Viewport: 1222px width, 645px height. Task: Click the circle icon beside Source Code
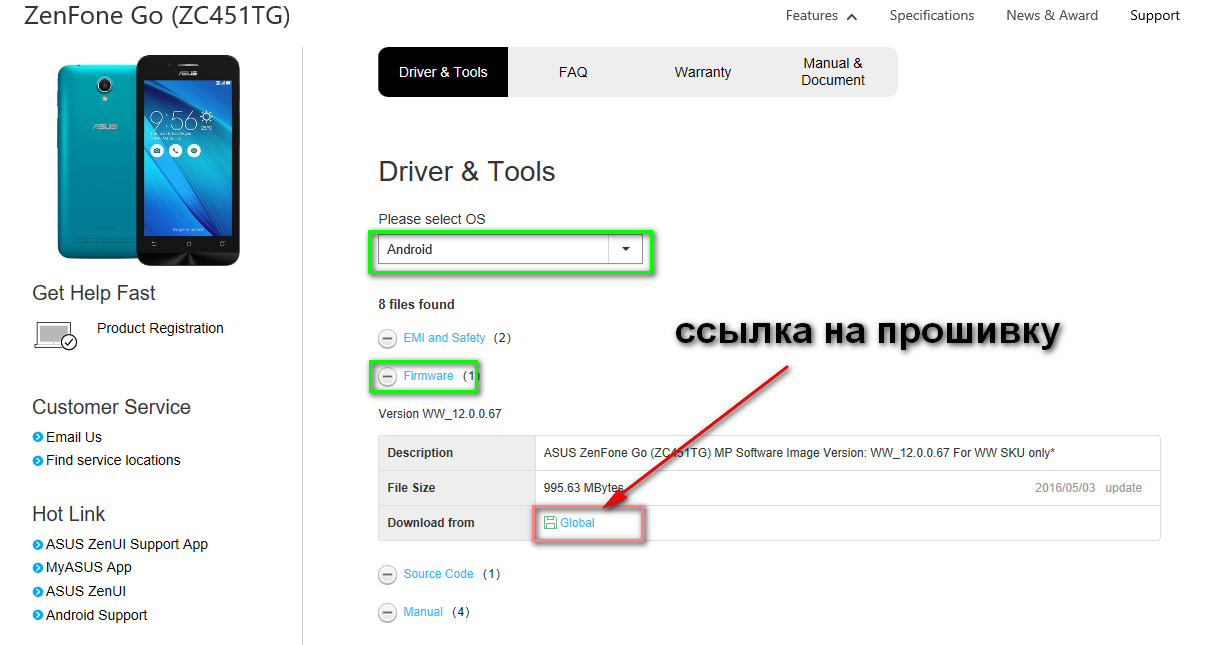(x=387, y=575)
